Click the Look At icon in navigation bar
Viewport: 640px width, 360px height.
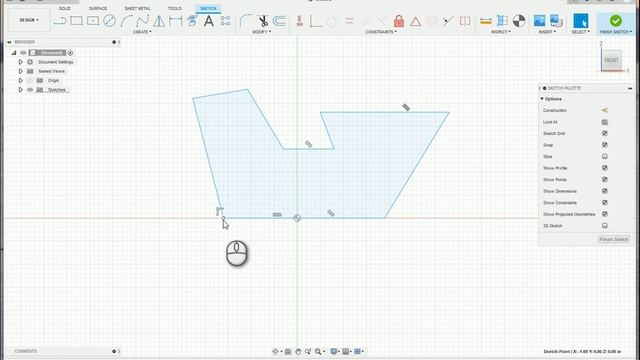click(x=288, y=351)
